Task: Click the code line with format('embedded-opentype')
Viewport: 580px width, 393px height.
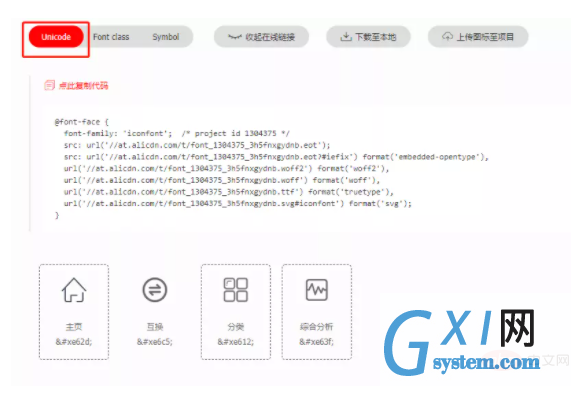Action: pos(276,157)
